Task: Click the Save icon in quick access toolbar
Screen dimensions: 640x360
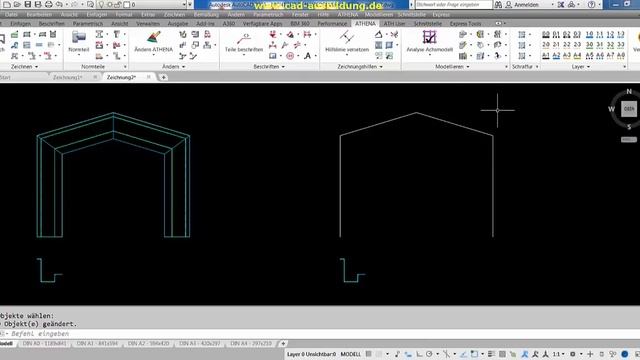Action: [x=28, y=4]
